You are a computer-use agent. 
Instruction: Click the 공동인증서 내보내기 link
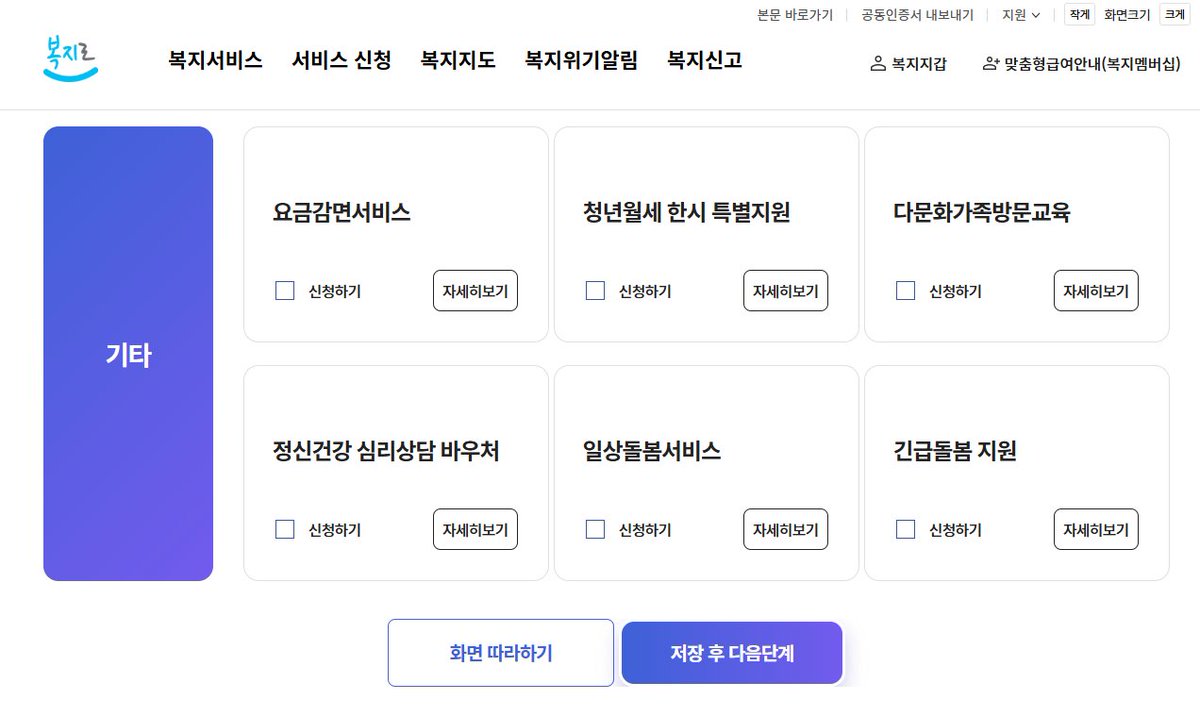917,15
